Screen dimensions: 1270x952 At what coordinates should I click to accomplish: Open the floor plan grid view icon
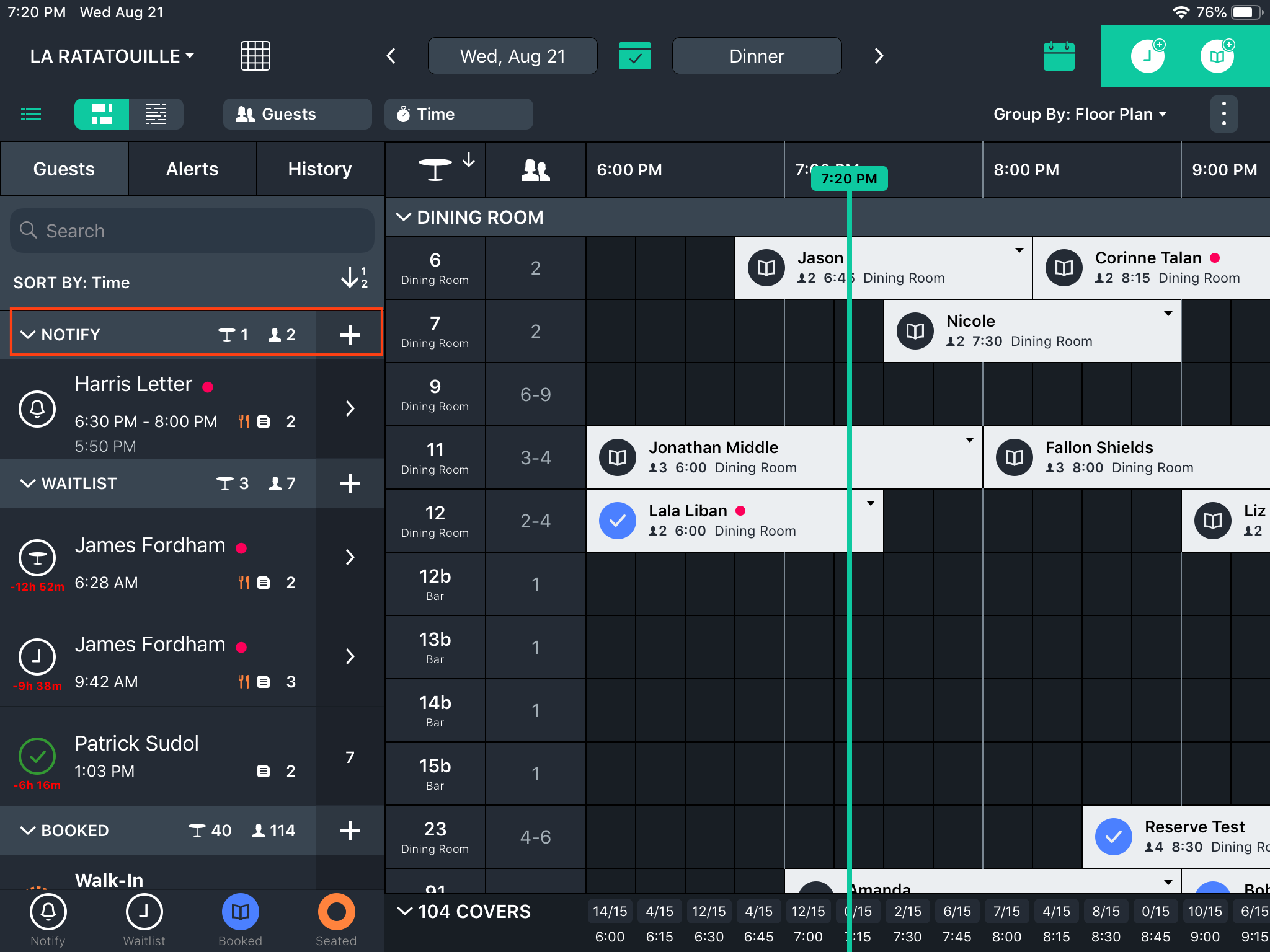coord(255,56)
